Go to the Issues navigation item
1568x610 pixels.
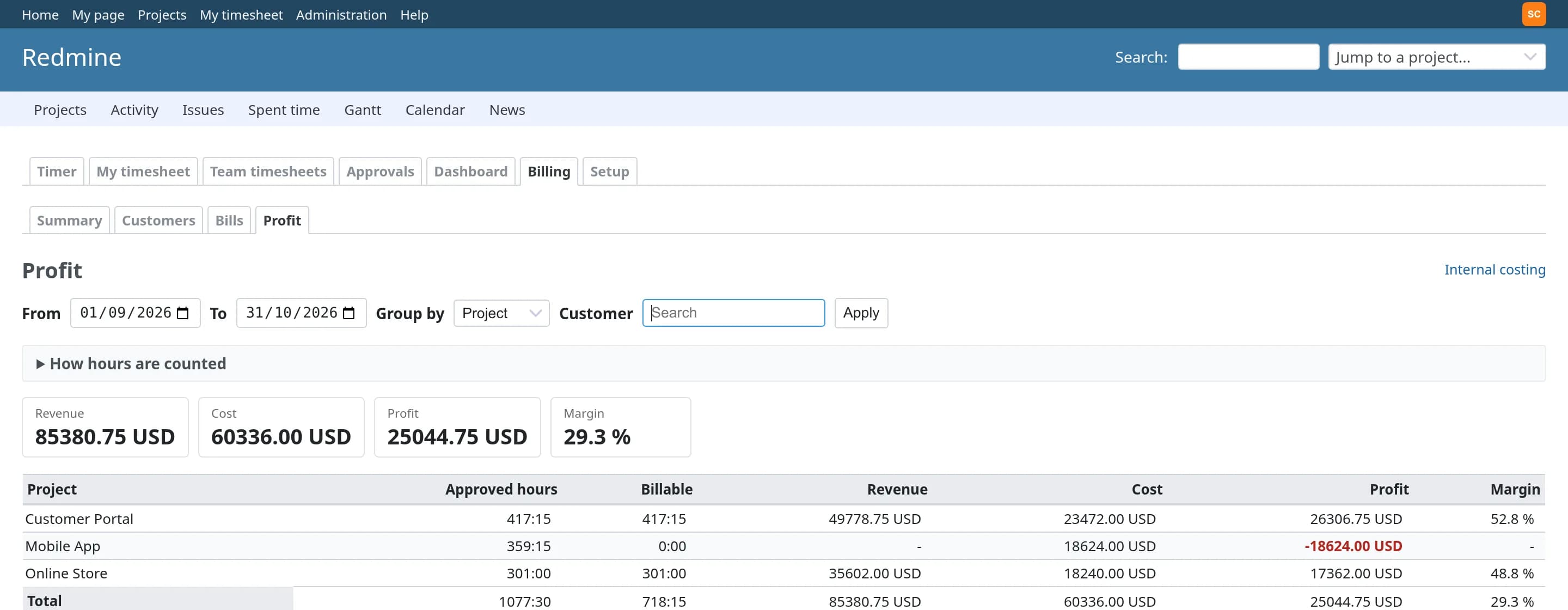203,109
